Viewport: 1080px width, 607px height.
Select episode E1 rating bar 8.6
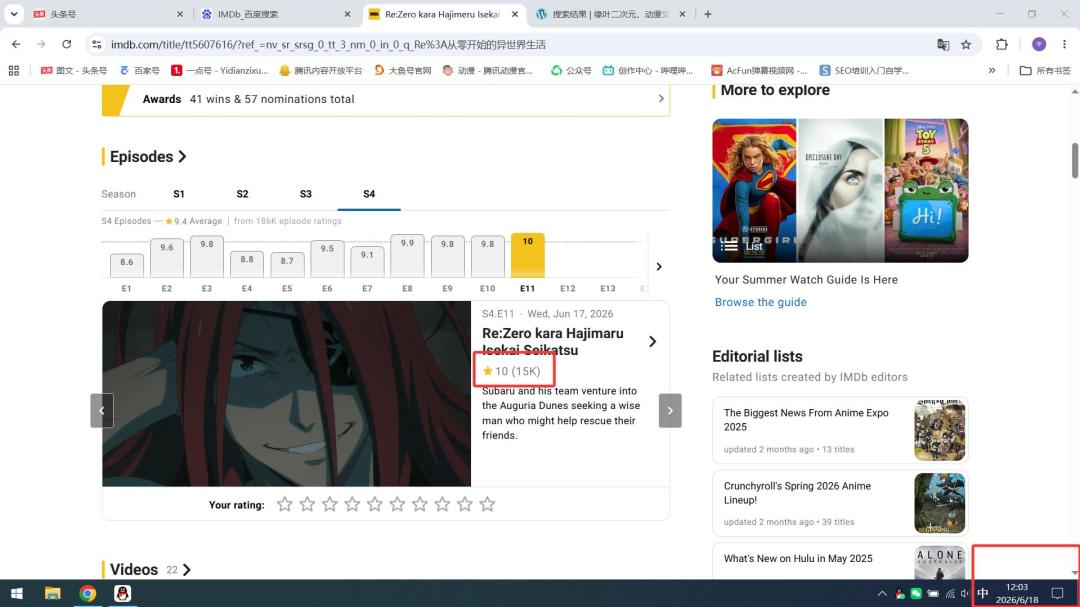tap(127, 265)
